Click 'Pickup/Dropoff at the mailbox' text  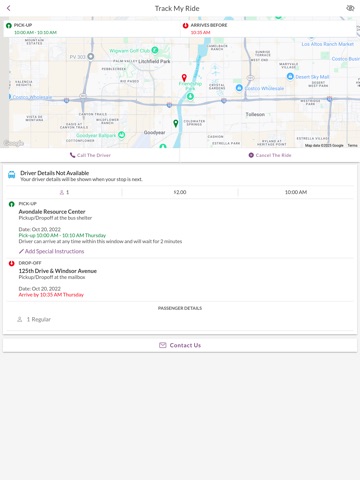(x=52, y=277)
